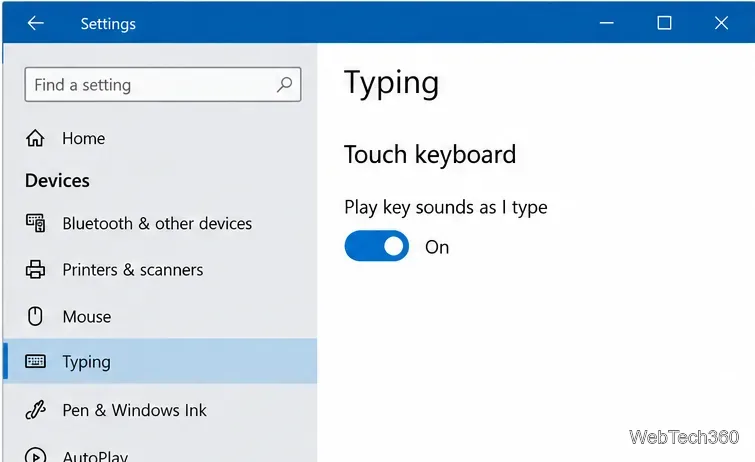
Task: Turn off Play key sounds toggle
Action: pos(377,246)
